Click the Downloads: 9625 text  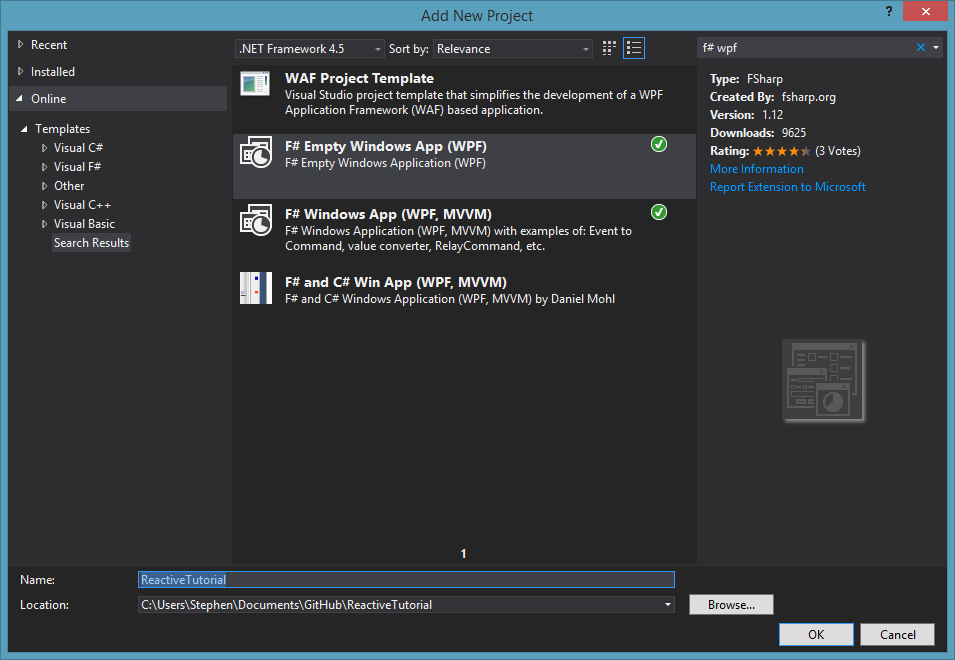[x=758, y=133]
